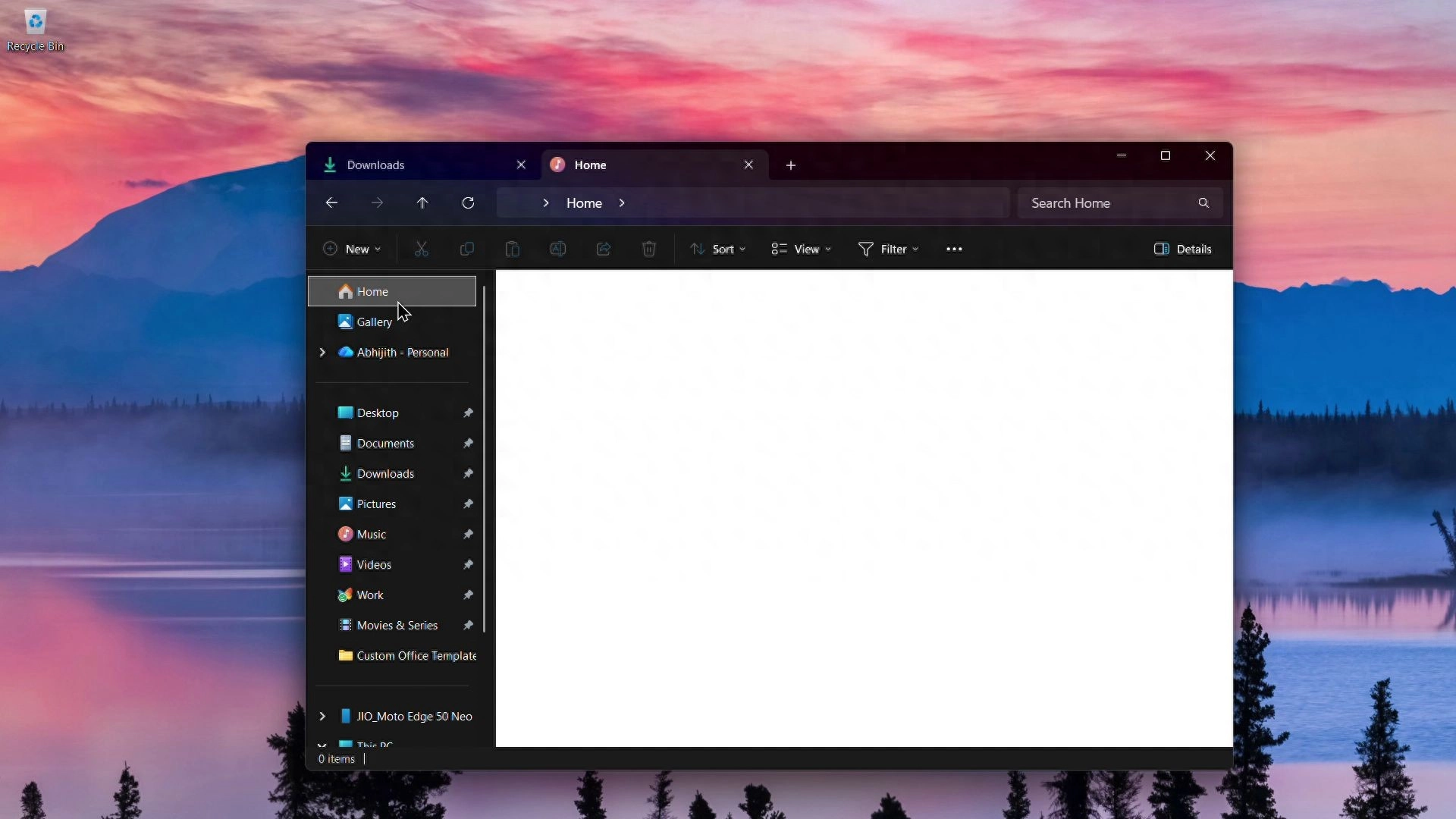Image resolution: width=1456 pixels, height=819 pixels.
Task: Open a new File Explorer tab
Action: pyautogui.click(x=791, y=165)
